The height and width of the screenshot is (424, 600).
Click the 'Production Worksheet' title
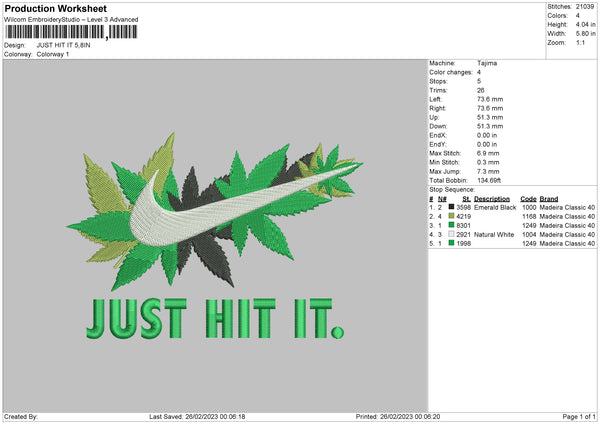pyautogui.click(x=55, y=8)
